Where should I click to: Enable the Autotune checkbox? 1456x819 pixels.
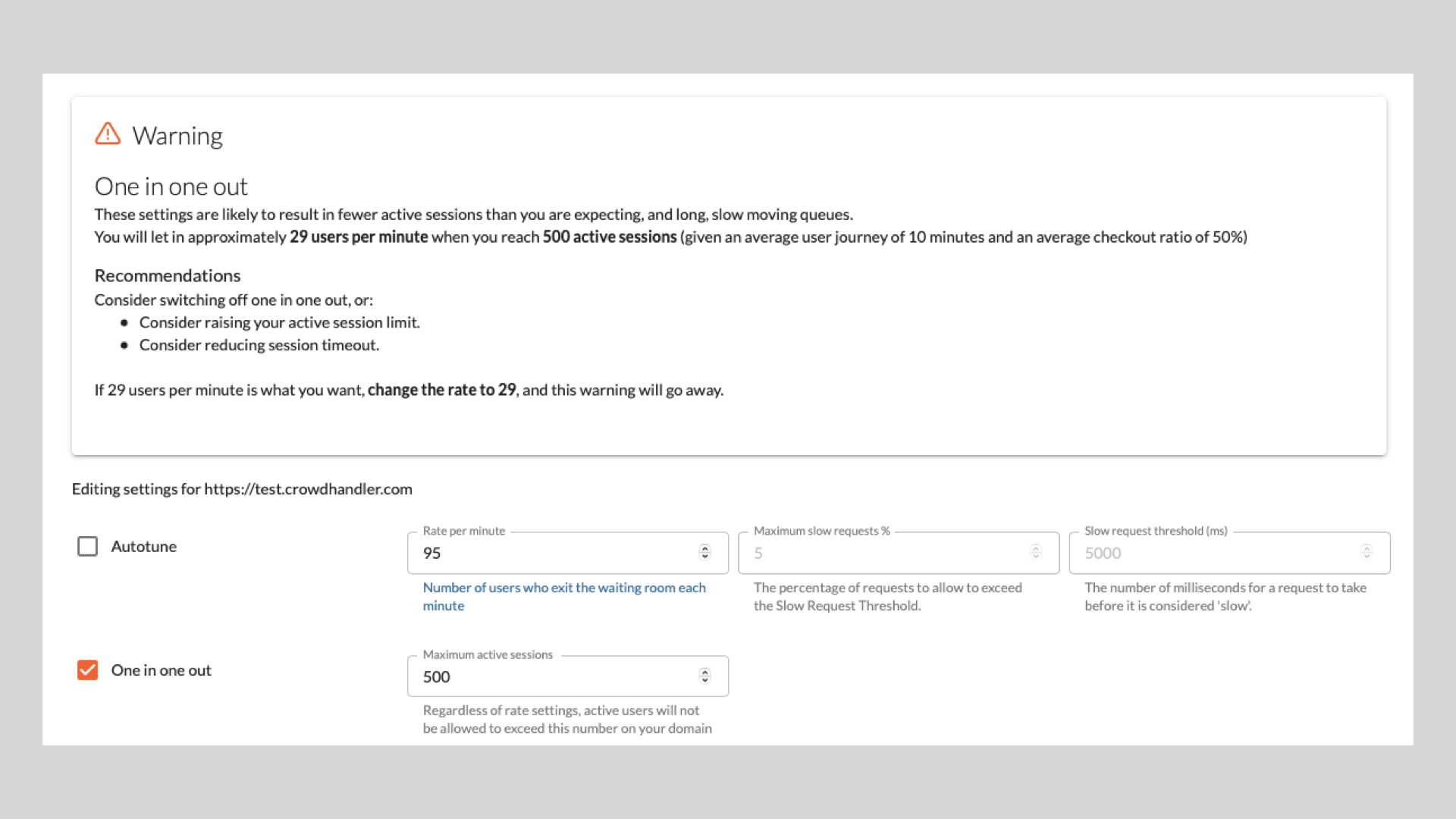pyautogui.click(x=87, y=546)
